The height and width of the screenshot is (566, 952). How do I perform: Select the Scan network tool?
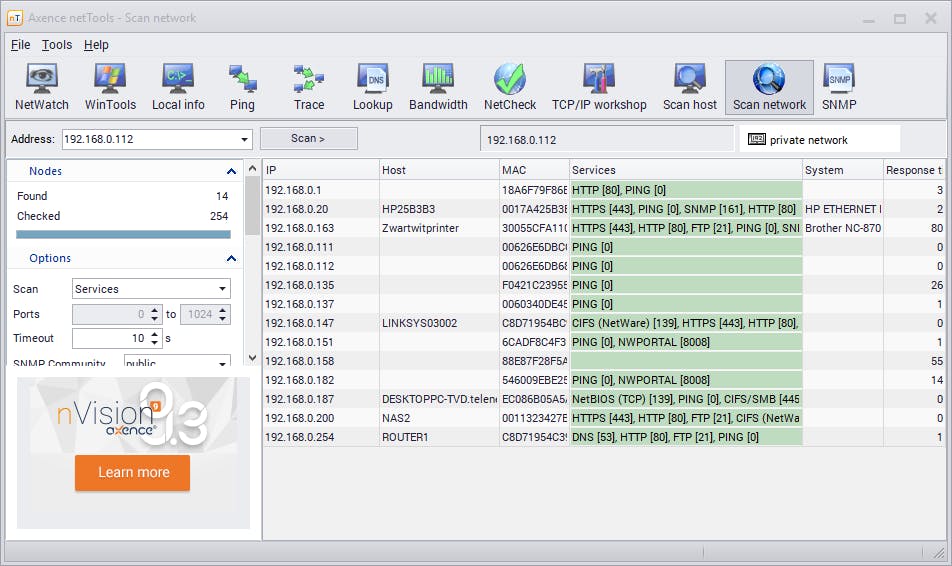769,87
